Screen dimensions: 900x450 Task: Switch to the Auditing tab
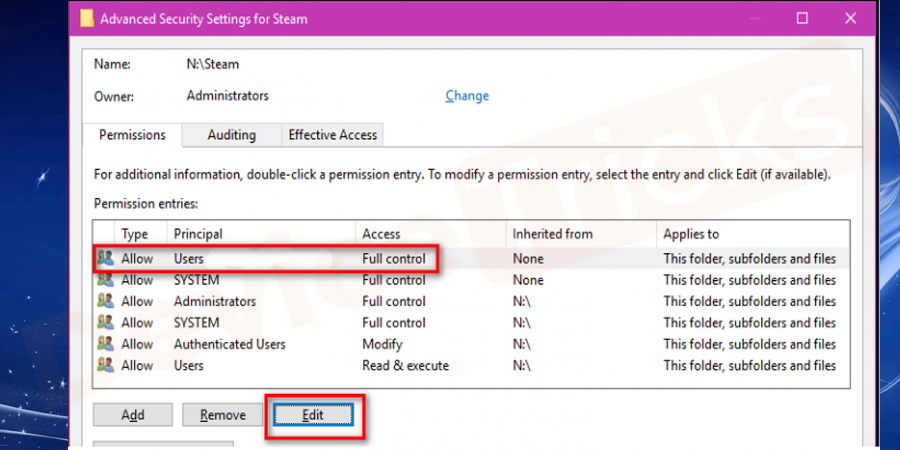[x=231, y=135]
